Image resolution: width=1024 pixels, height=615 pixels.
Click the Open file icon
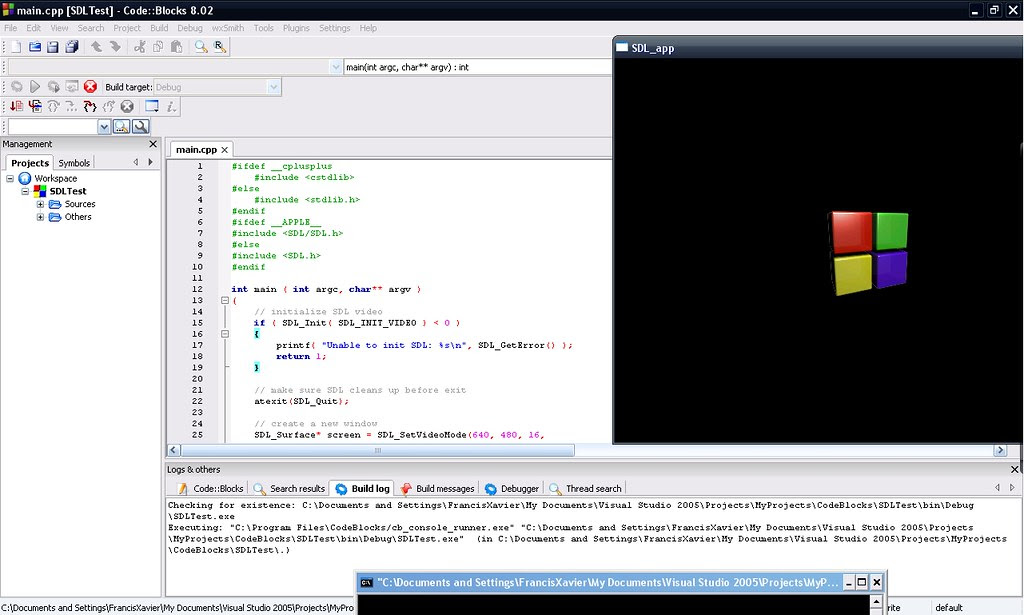click(35, 47)
